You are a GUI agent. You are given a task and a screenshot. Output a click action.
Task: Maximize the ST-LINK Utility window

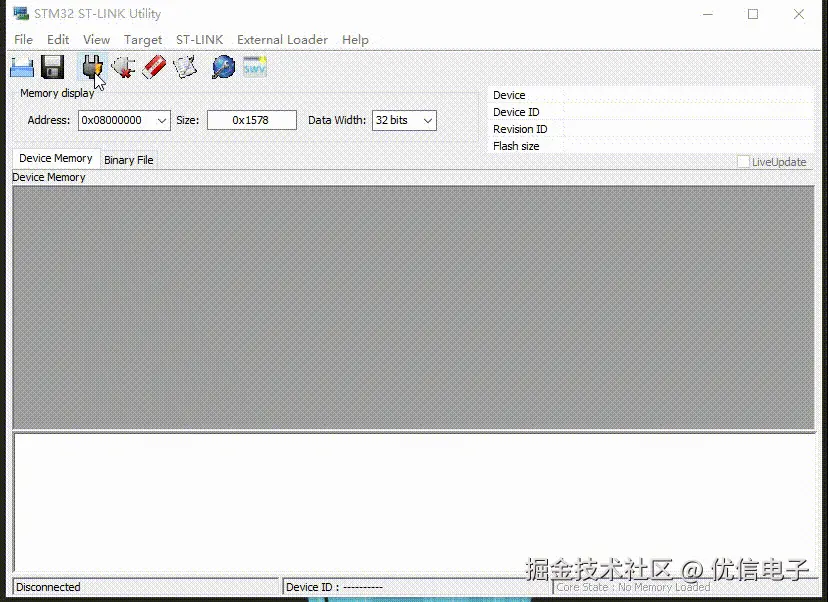point(753,14)
